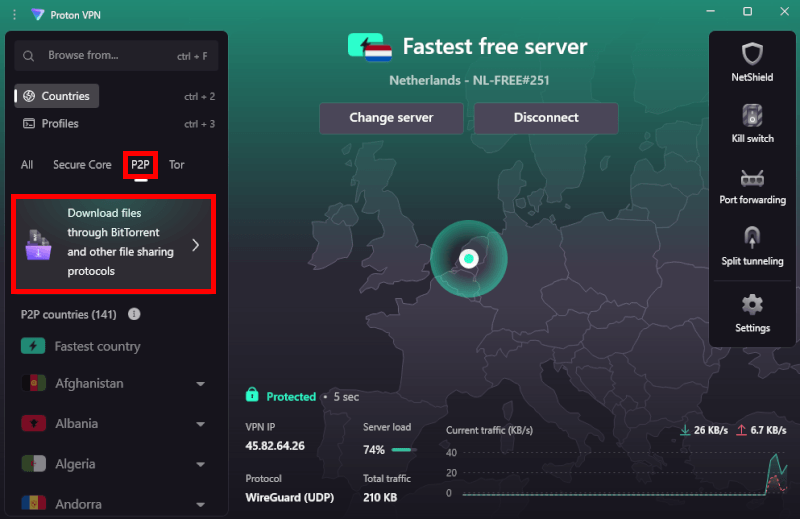
Task: Click the Albania flag icon
Action: 34,423
